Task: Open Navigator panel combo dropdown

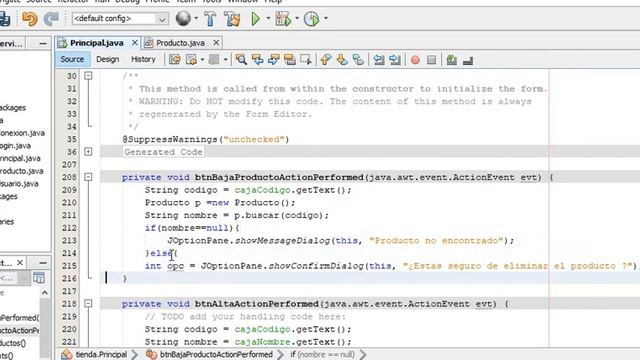Action: point(24,278)
